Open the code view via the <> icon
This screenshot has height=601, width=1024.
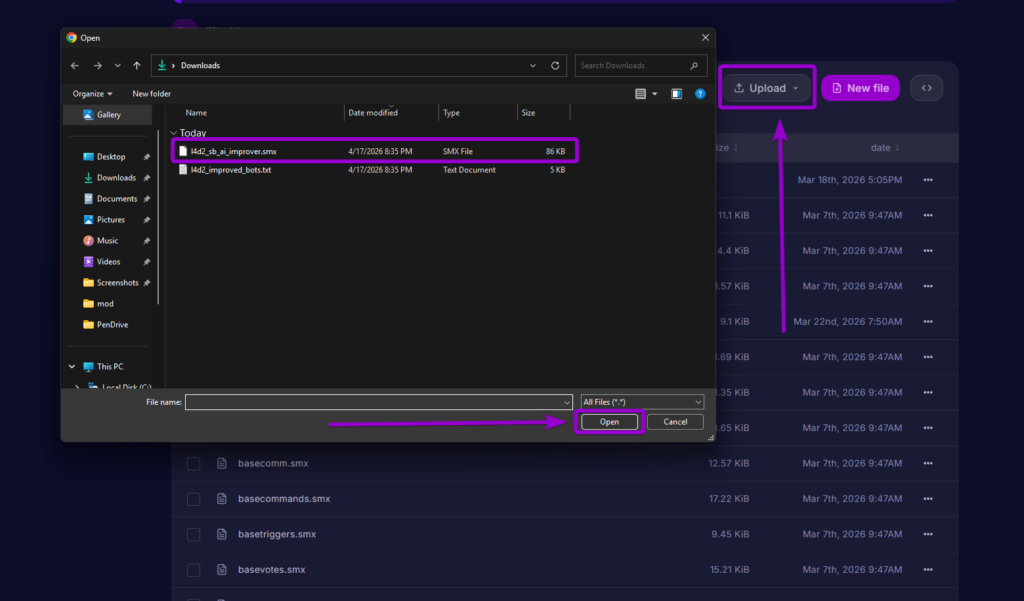(x=926, y=87)
